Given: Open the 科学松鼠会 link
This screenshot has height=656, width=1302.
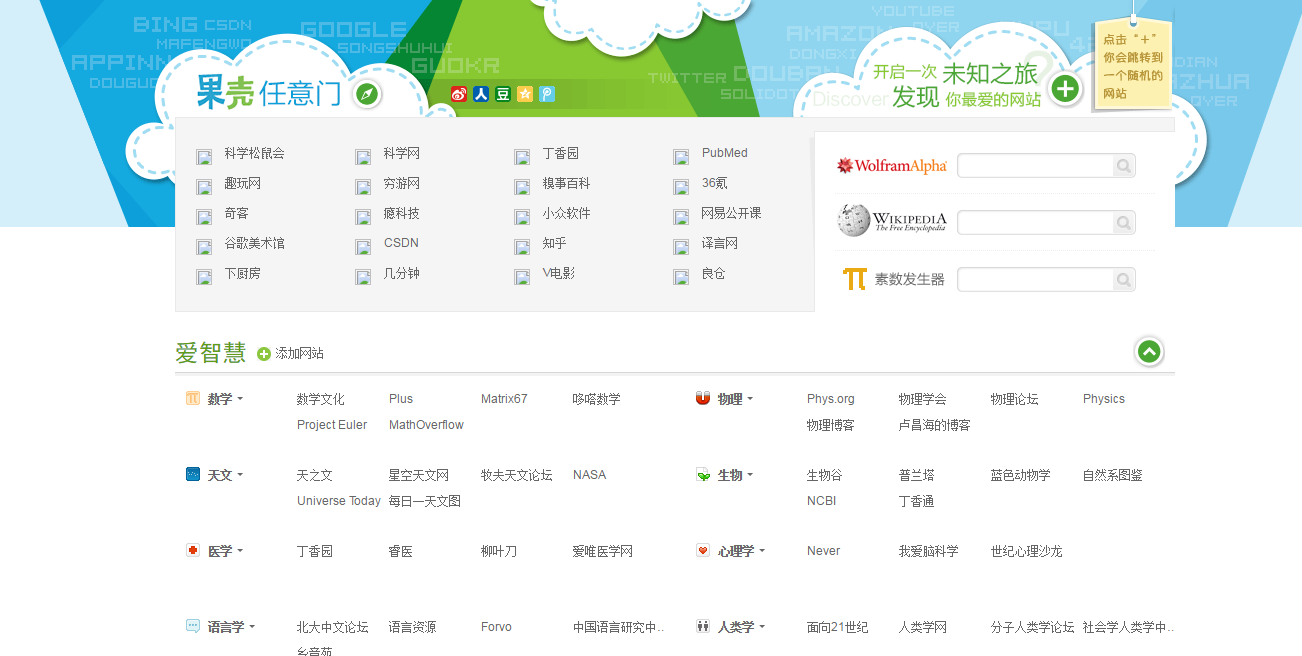Looking at the screenshot, I should tap(255, 153).
